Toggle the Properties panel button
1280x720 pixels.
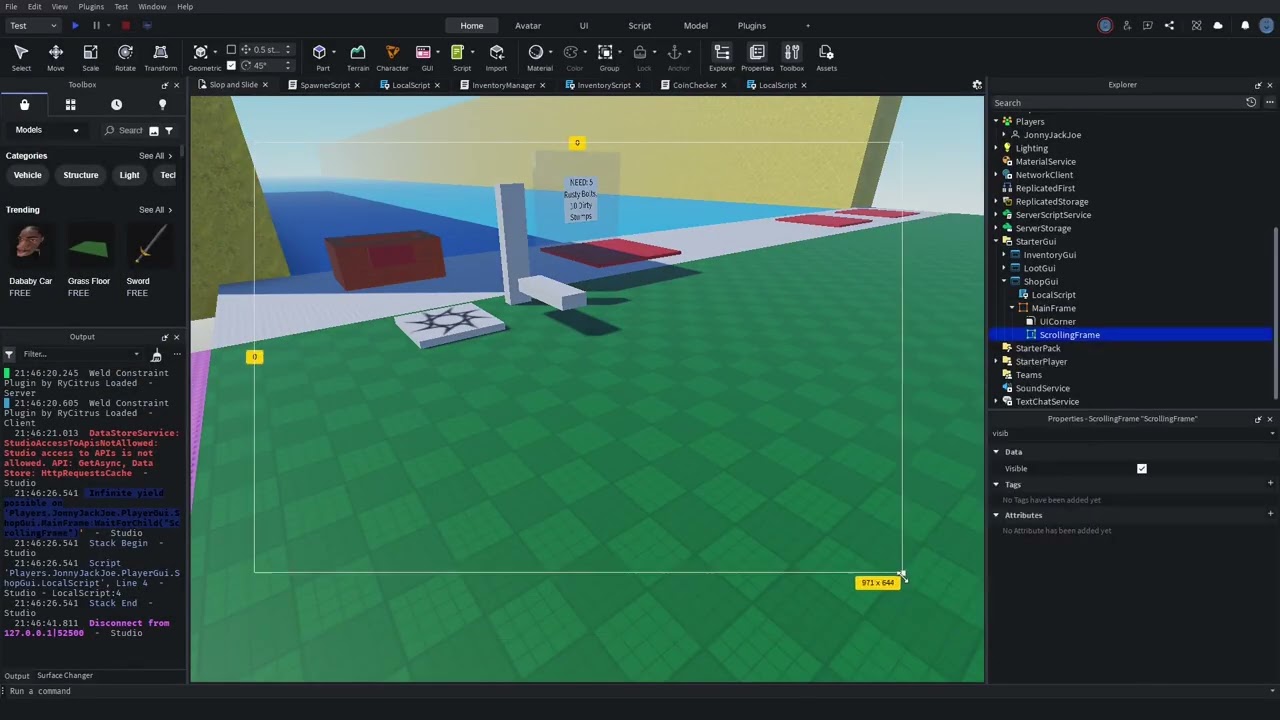[757, 58]
